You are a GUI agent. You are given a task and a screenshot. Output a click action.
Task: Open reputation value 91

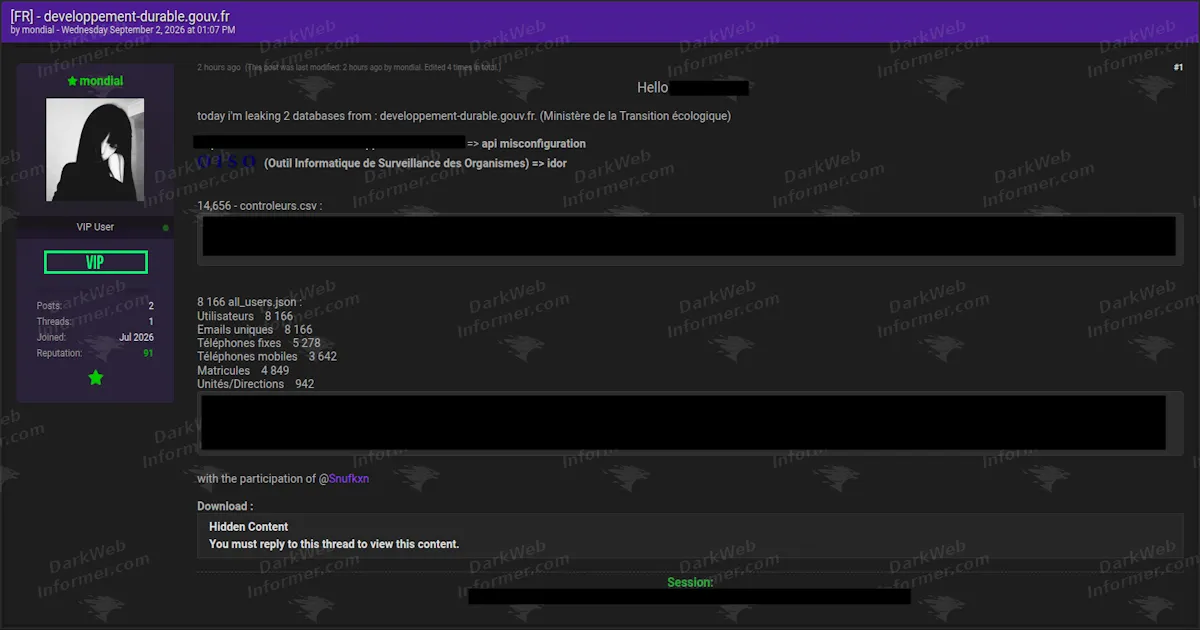click(x=148, y=353)
